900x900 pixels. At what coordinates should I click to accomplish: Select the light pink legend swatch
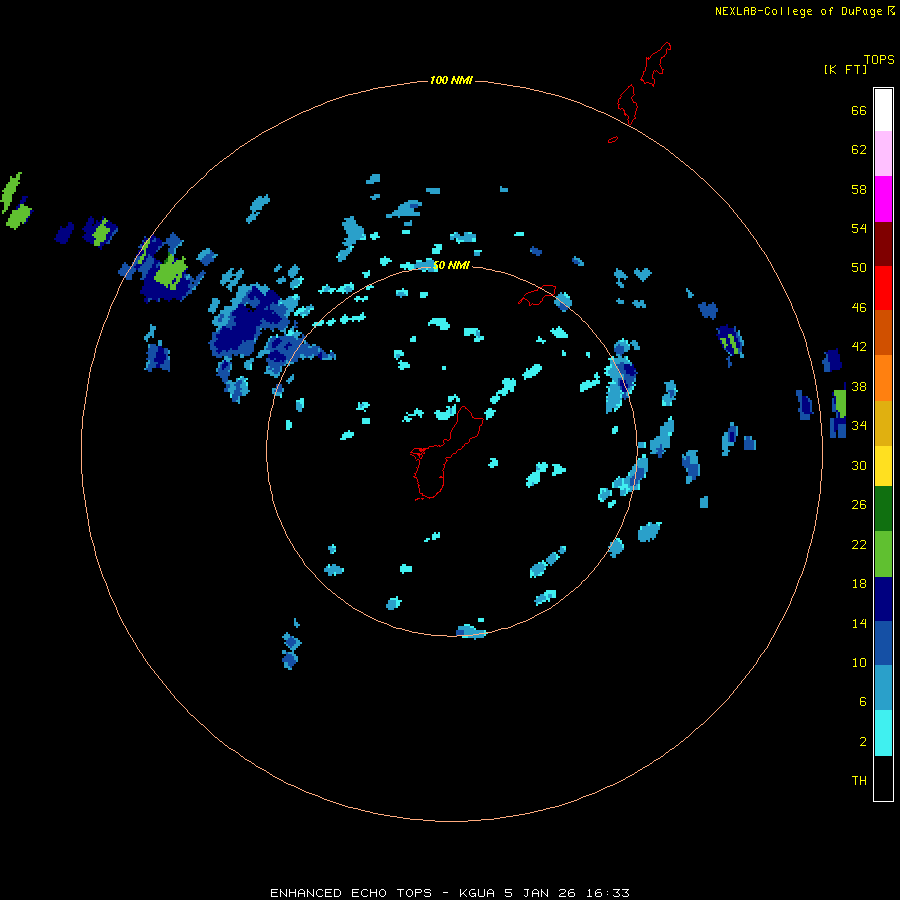point(883,154)
